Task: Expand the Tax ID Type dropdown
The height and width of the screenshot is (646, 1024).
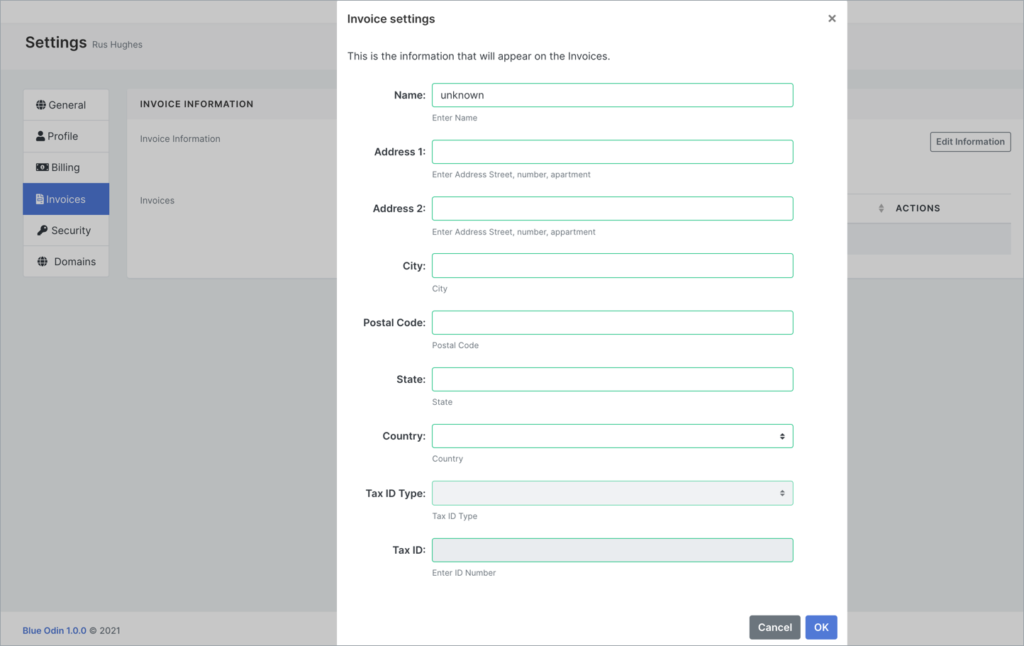Action: 612,493
